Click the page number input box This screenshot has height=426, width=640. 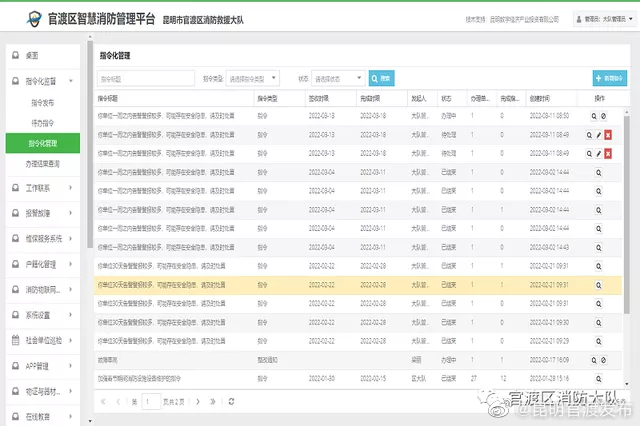pos(151,402)
